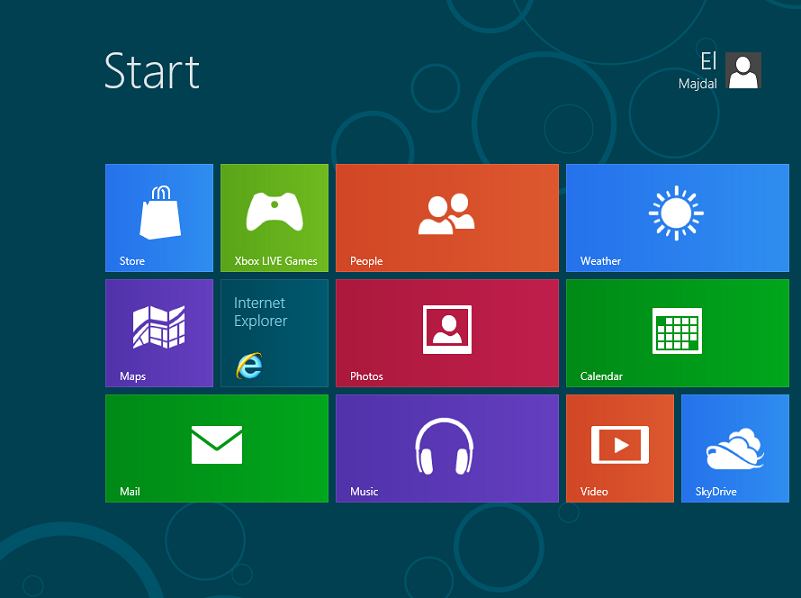
Task: Open the Mail envelope tile
Action: pyautogui.click(x=217, y=447)
